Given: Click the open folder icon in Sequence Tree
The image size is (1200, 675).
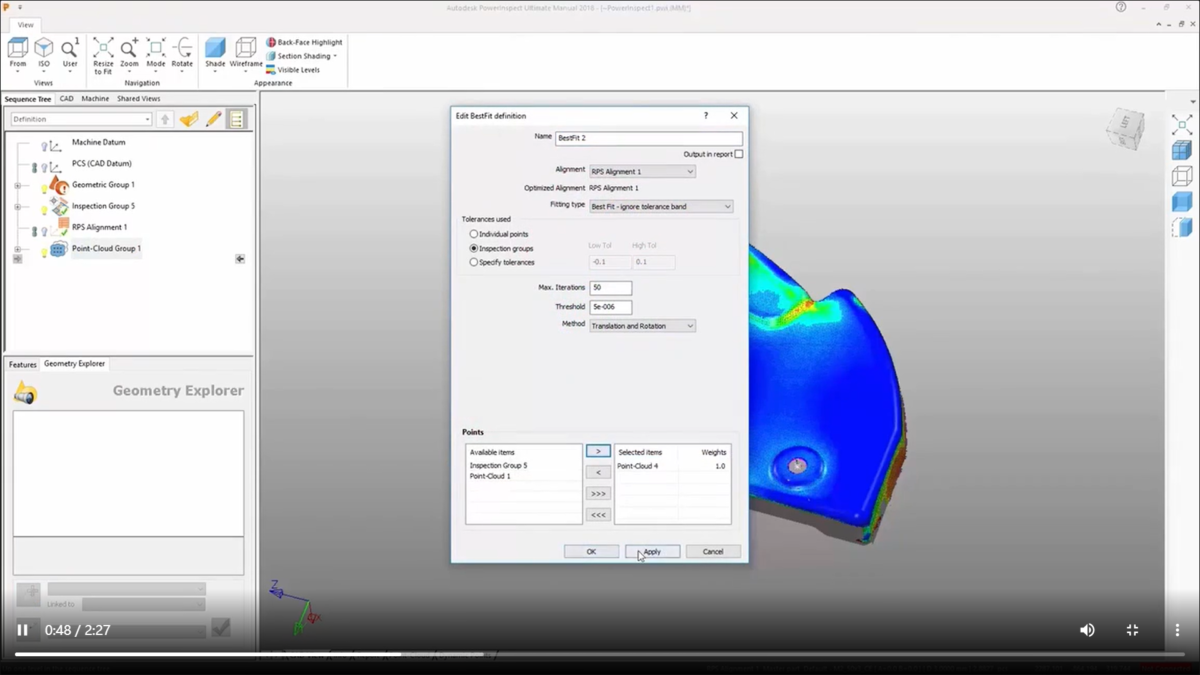Looking at the screenshot, I should [189, 119].
